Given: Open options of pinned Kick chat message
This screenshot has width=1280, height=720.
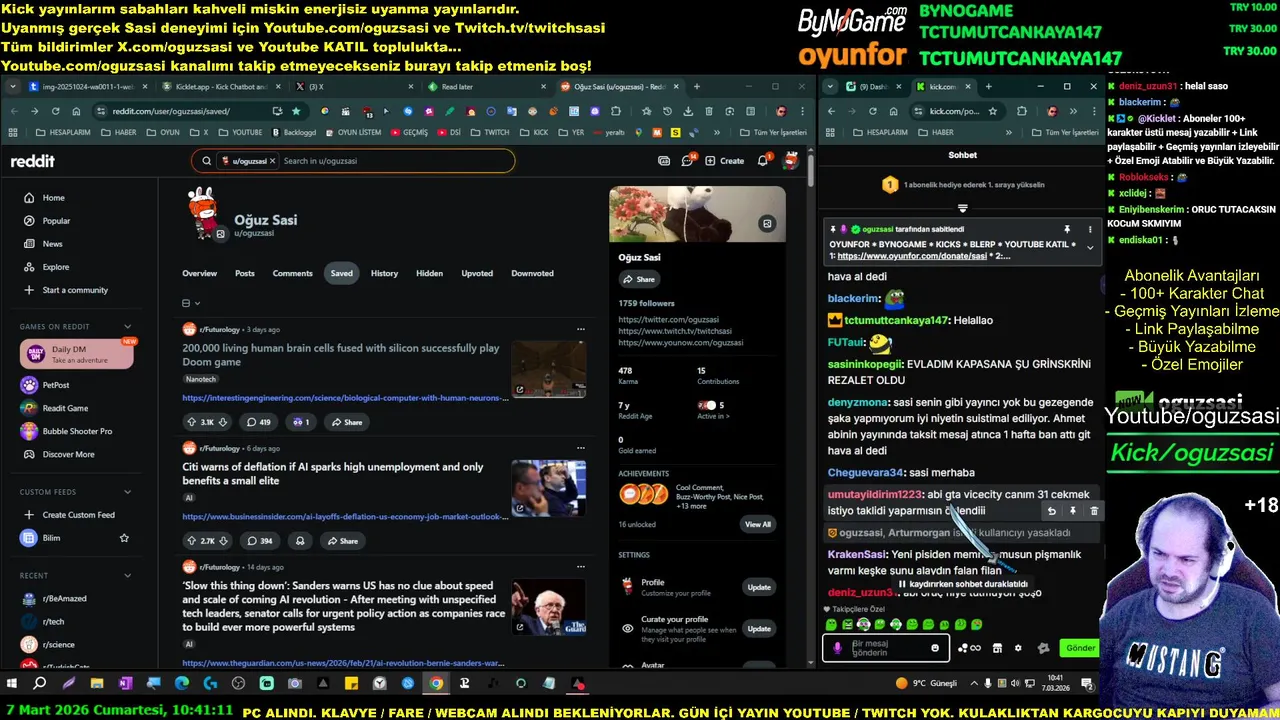Looking at the screenshot, I should [1090, 229].
